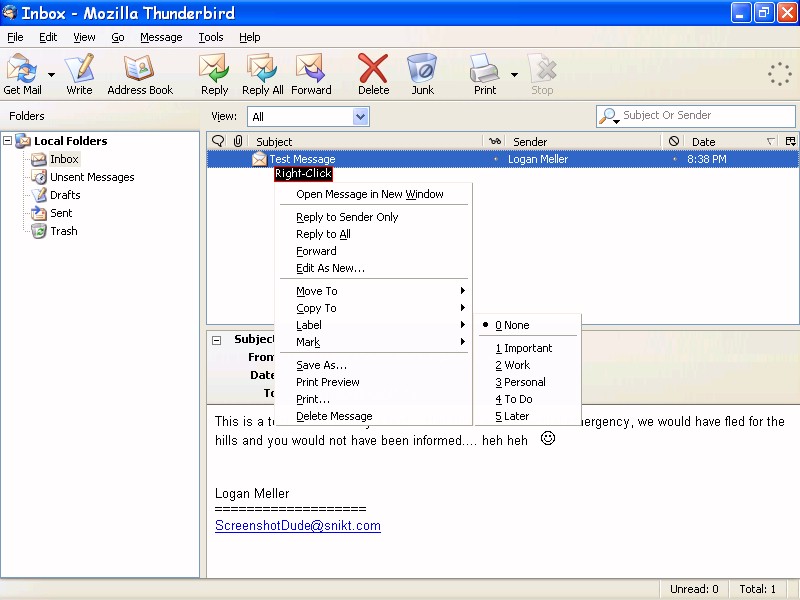Screen dimensions: 800x600
Task: Click the Forward toolbar icon
Action: 311,74
